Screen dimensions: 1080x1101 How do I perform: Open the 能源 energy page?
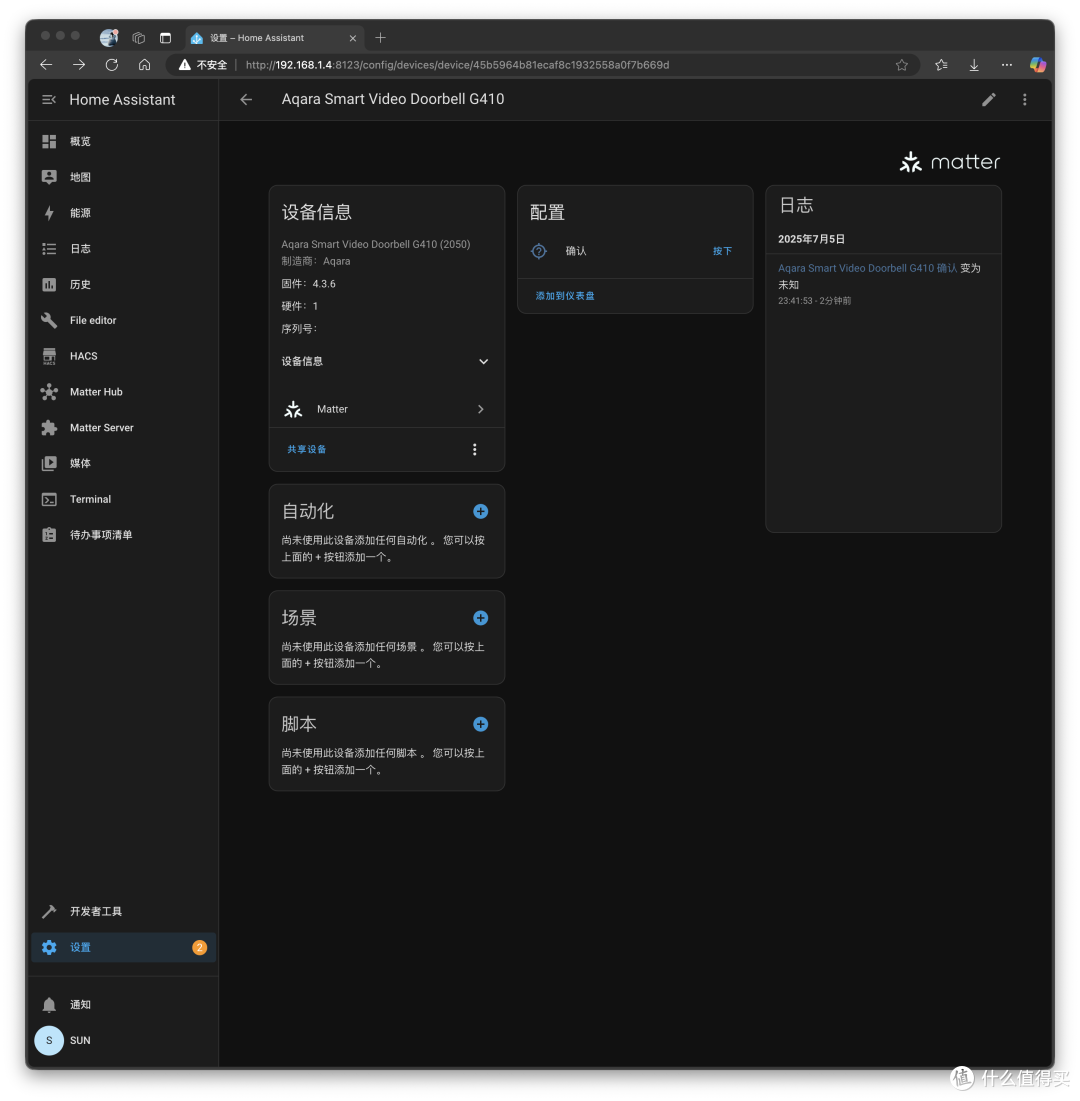(124, 213)
